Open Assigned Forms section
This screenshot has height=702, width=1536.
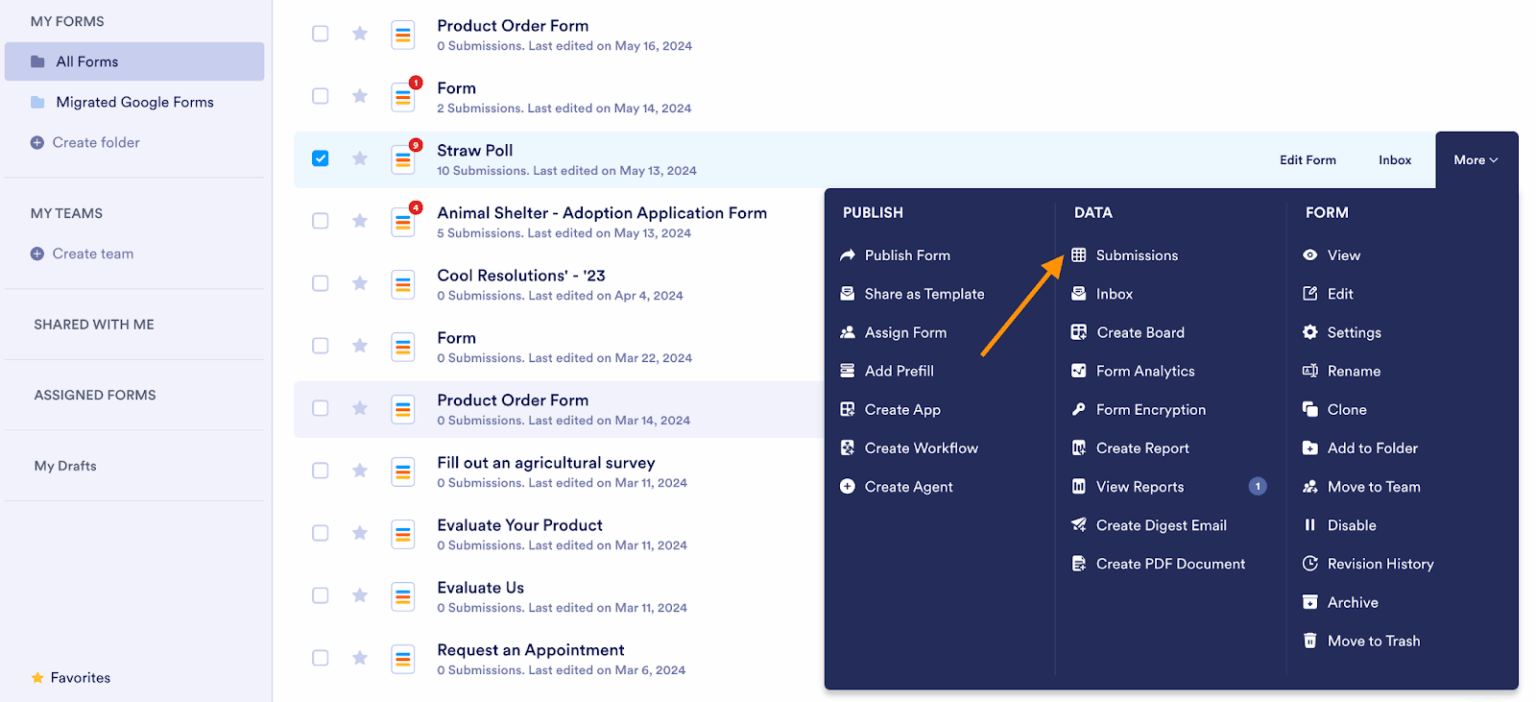94,394
